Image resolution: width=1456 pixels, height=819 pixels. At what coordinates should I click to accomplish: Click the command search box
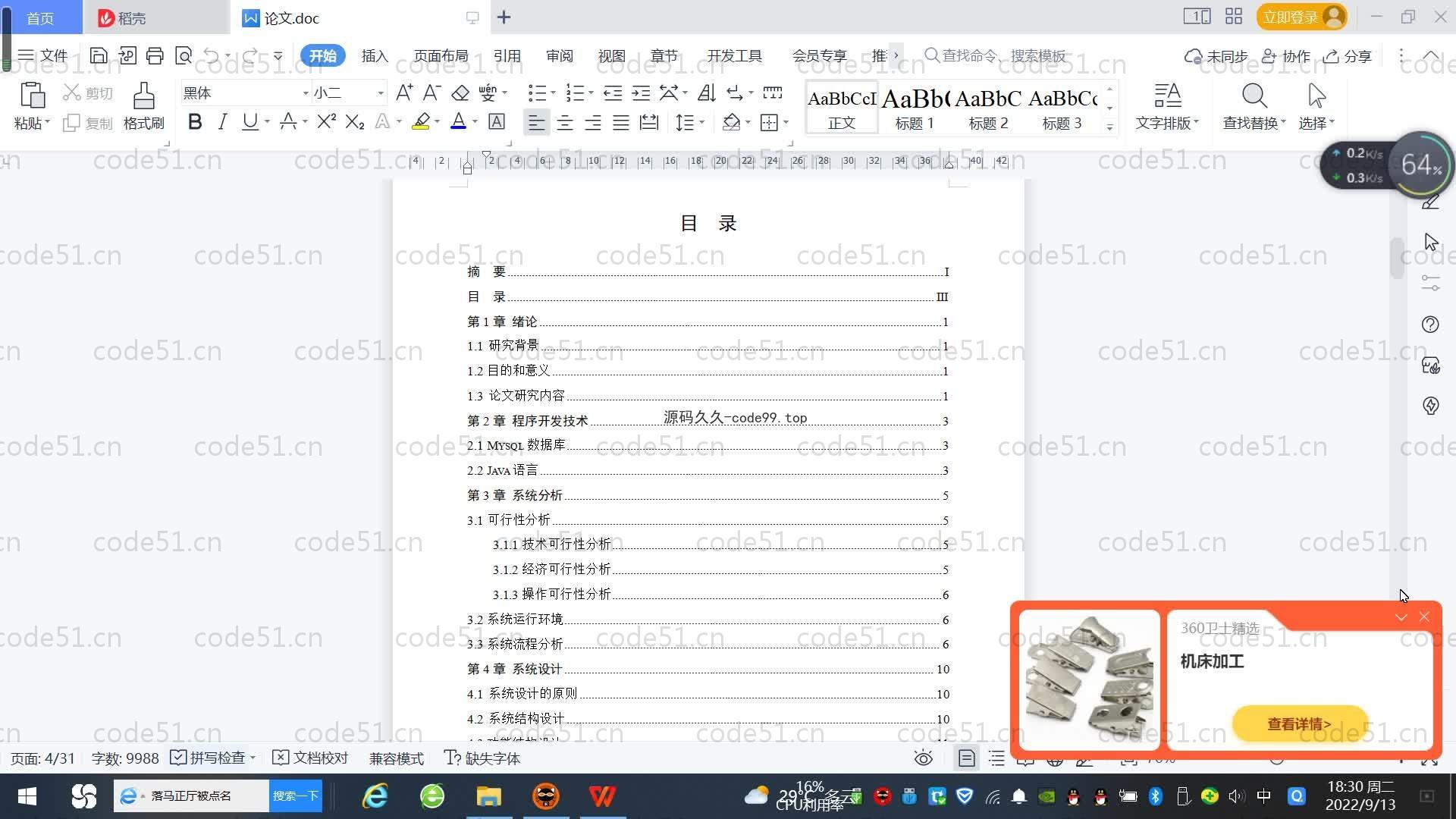click(995, 55)
